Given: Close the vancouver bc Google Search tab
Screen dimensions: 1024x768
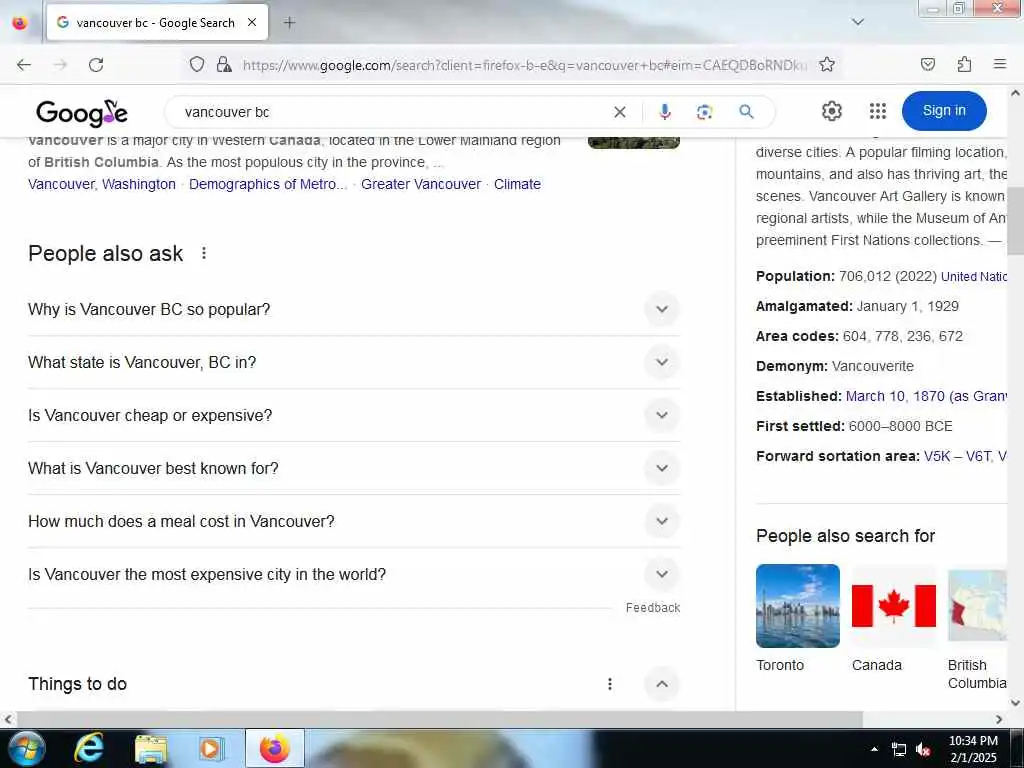Looking at the screenshot, I should [251, 22].
